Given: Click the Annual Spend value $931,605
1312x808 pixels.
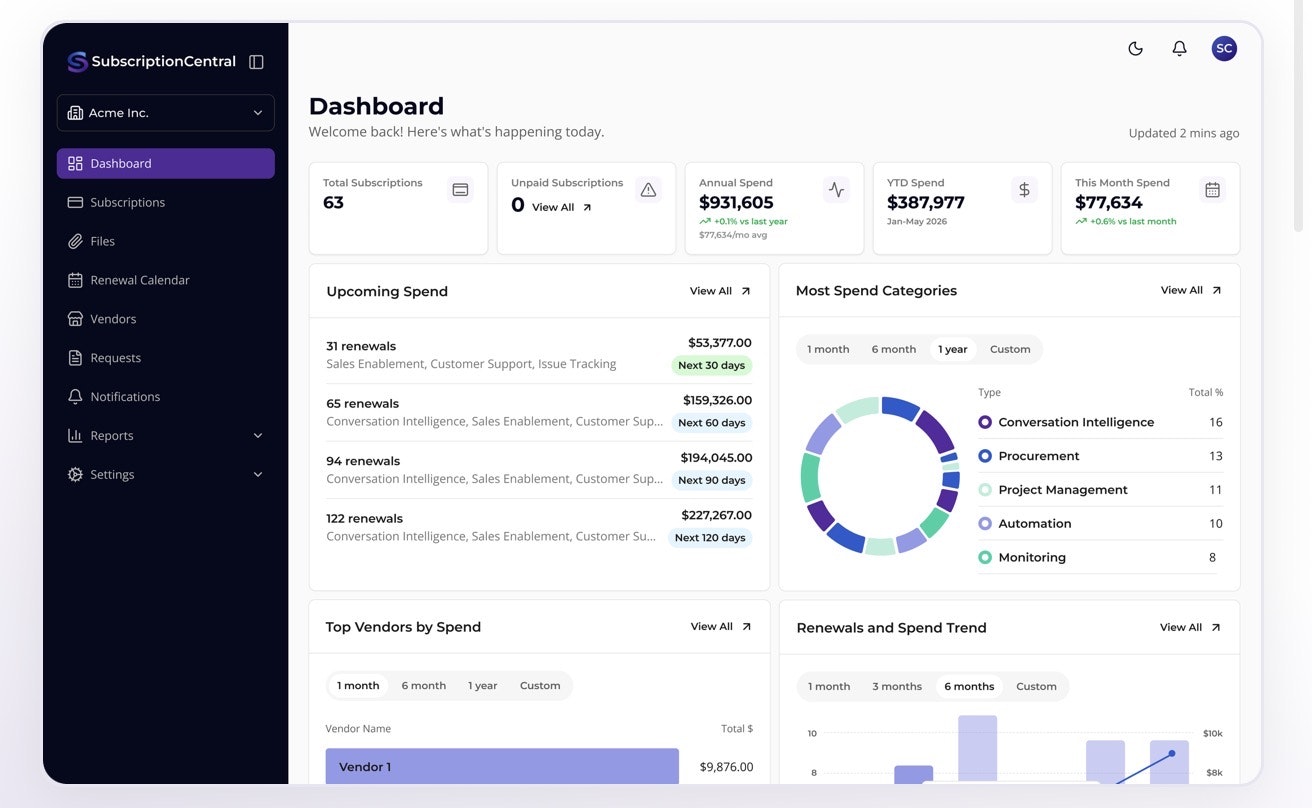Looking at the screenshot, I should [x=736, y=203].
